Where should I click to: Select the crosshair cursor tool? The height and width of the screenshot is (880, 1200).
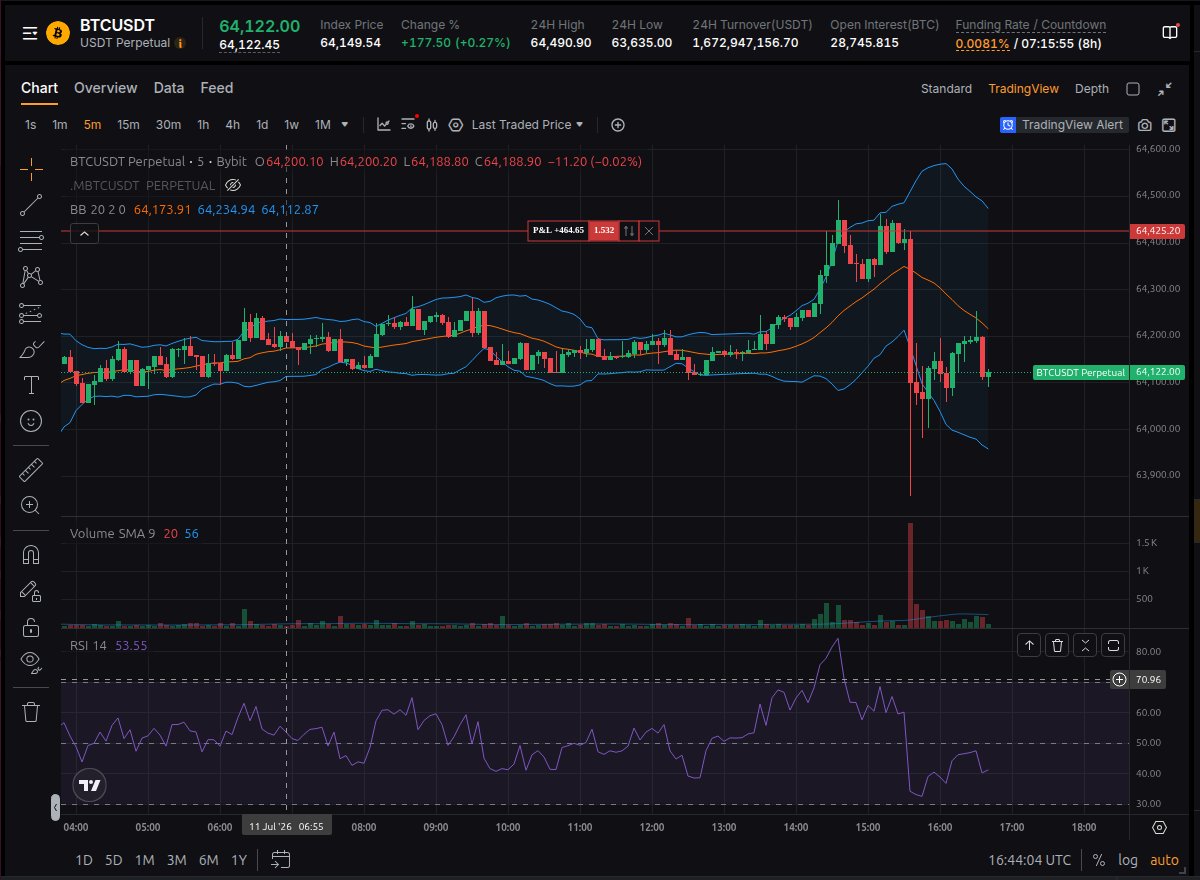tap(31, 168)
